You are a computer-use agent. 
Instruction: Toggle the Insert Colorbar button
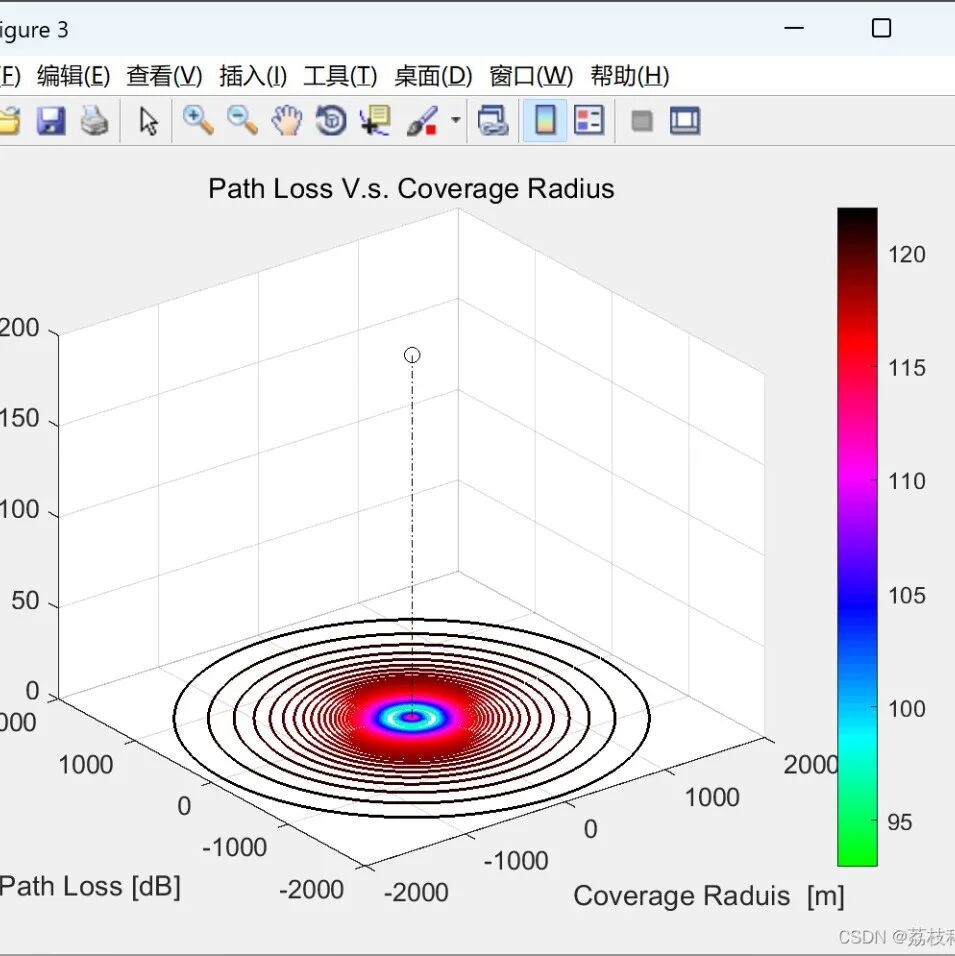click(x=545, y=120)
